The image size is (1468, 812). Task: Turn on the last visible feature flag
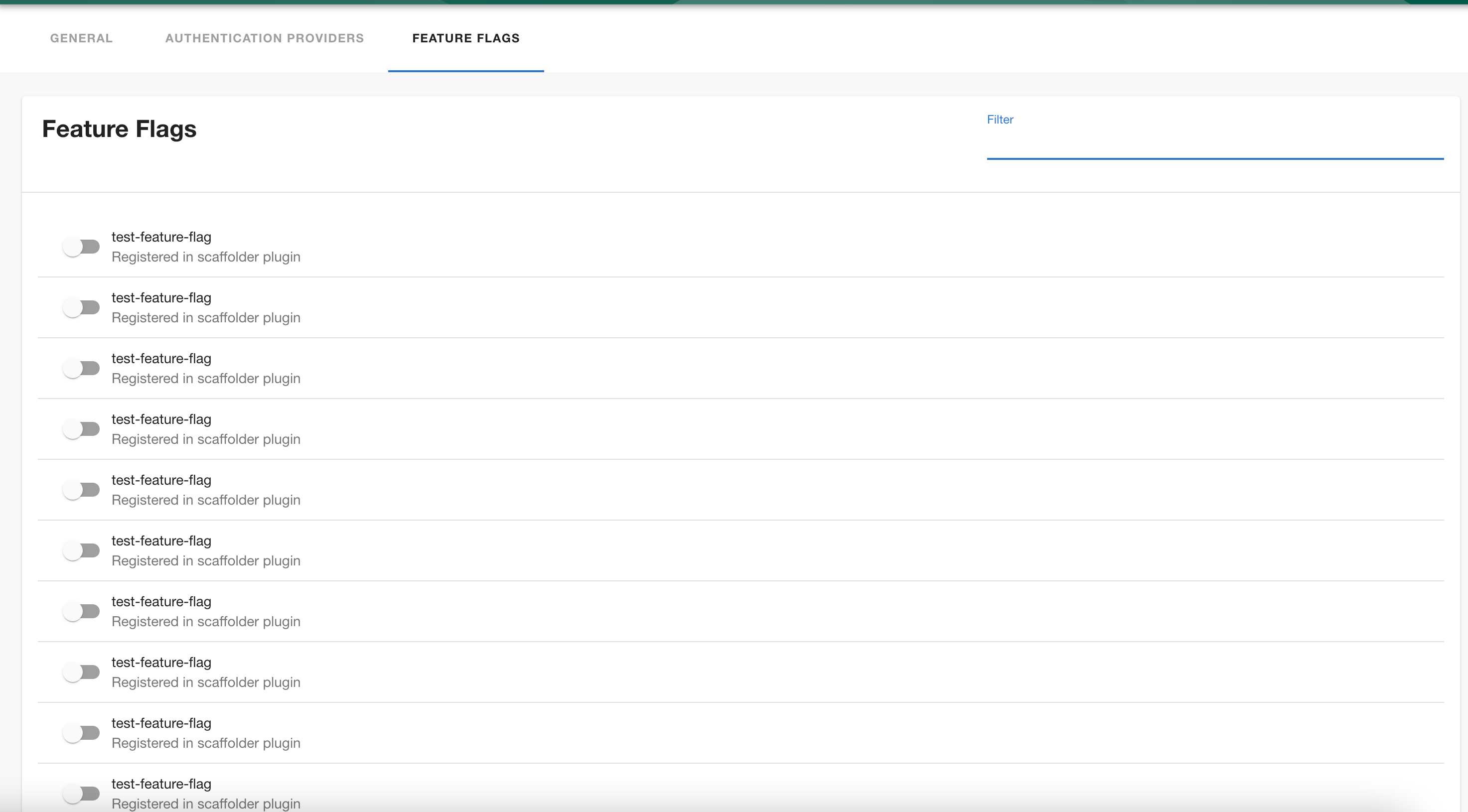coord(82,793)
